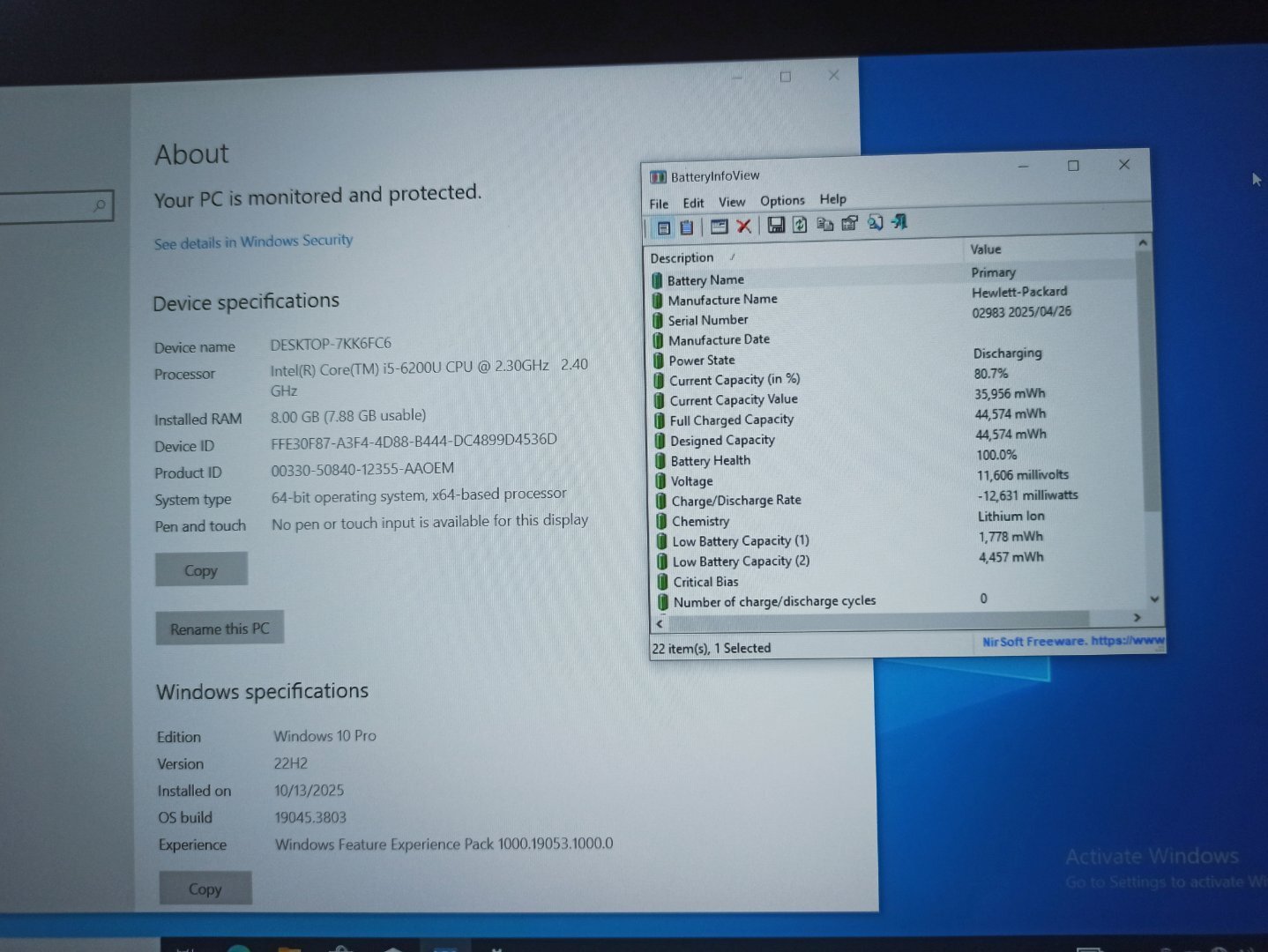
Task: Sort by the Value column header
Action: tap(1048, 249)
